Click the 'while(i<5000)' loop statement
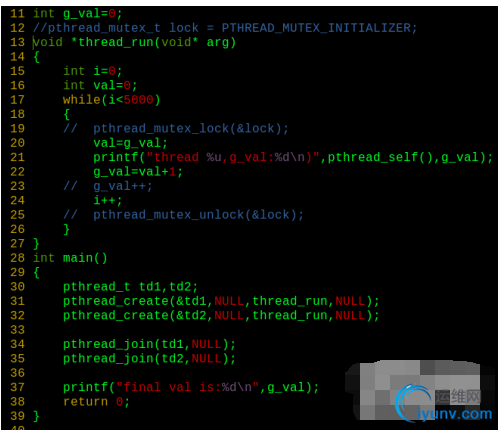The height and width of the screenshot is (430, 498). click(112, 100)
